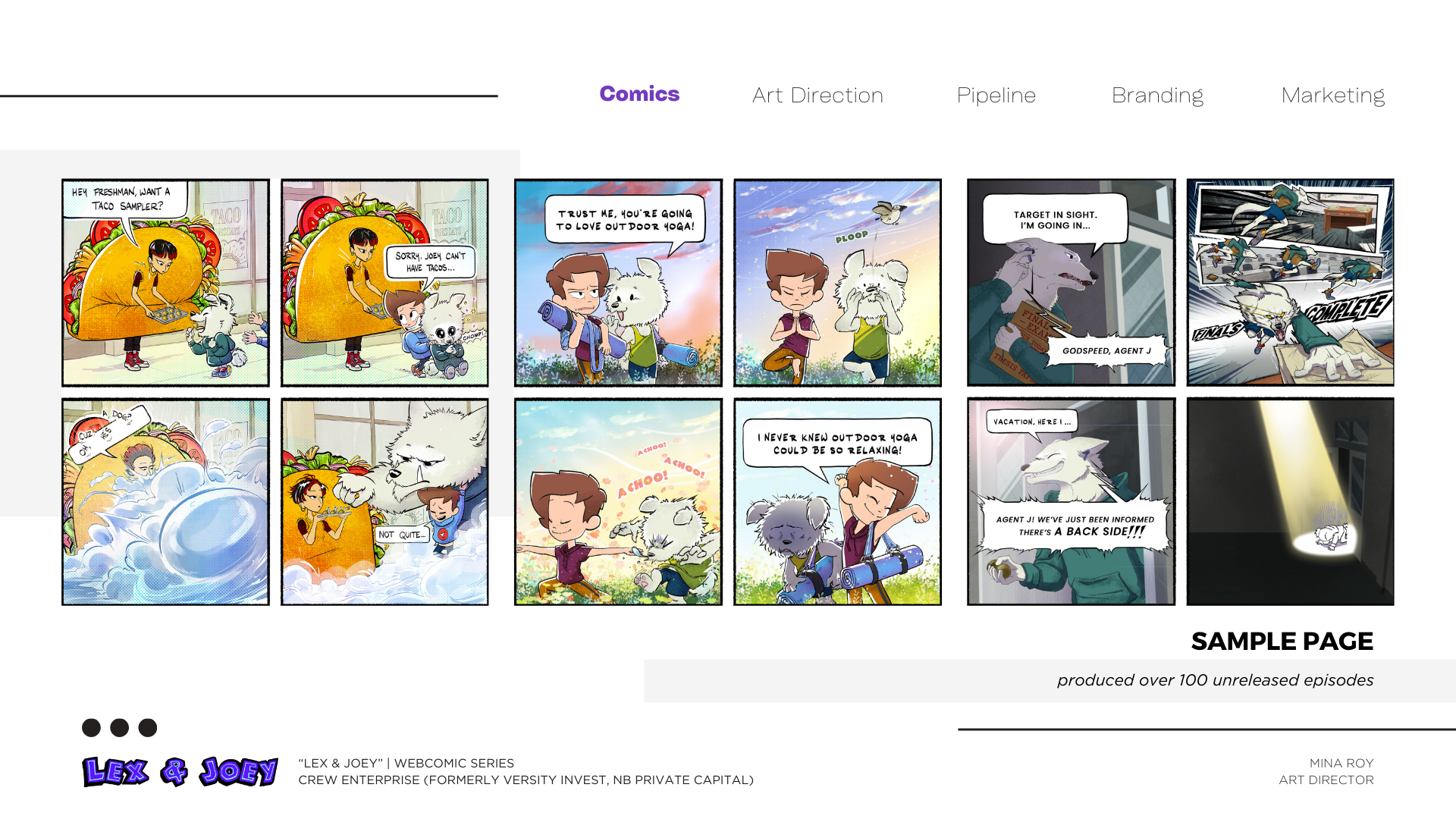Select the 'Achoo!' sneezing dog panel

coord(618,502)
